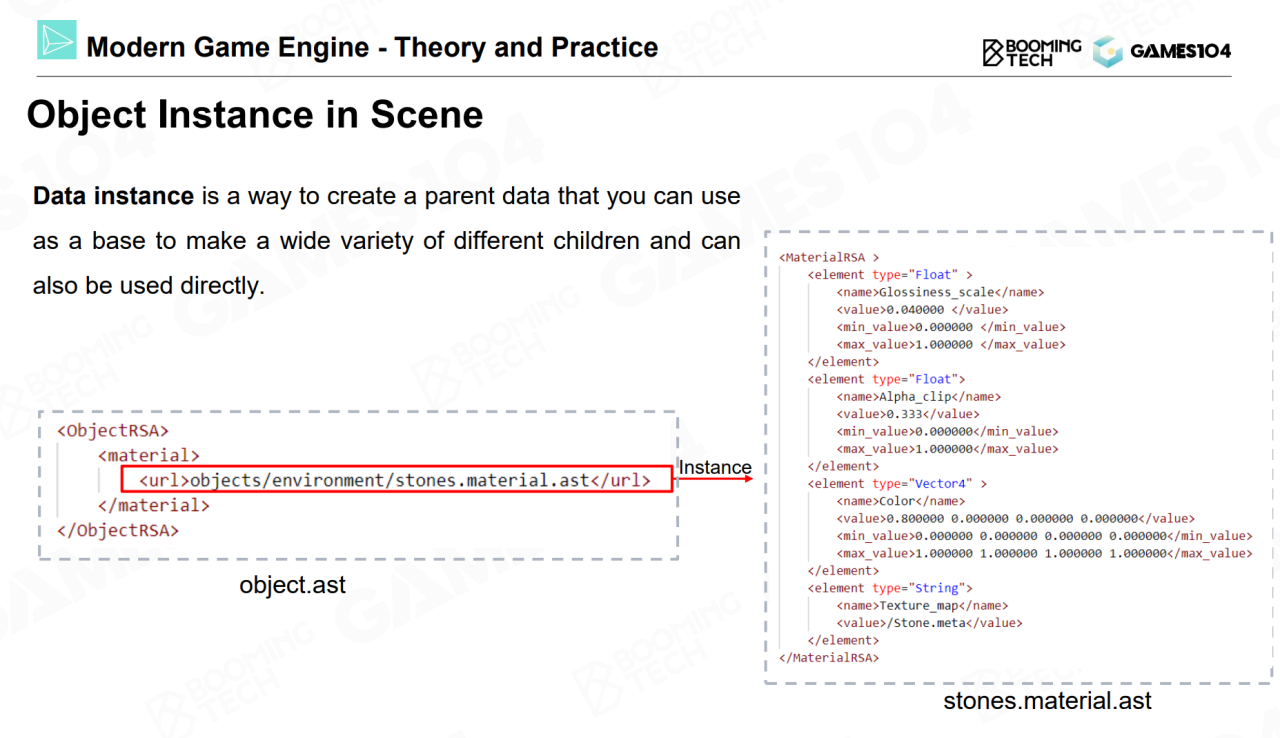Click the Booming Tech logo
This screenshot has width=1280, height=738.
[x=1031, y=52]
